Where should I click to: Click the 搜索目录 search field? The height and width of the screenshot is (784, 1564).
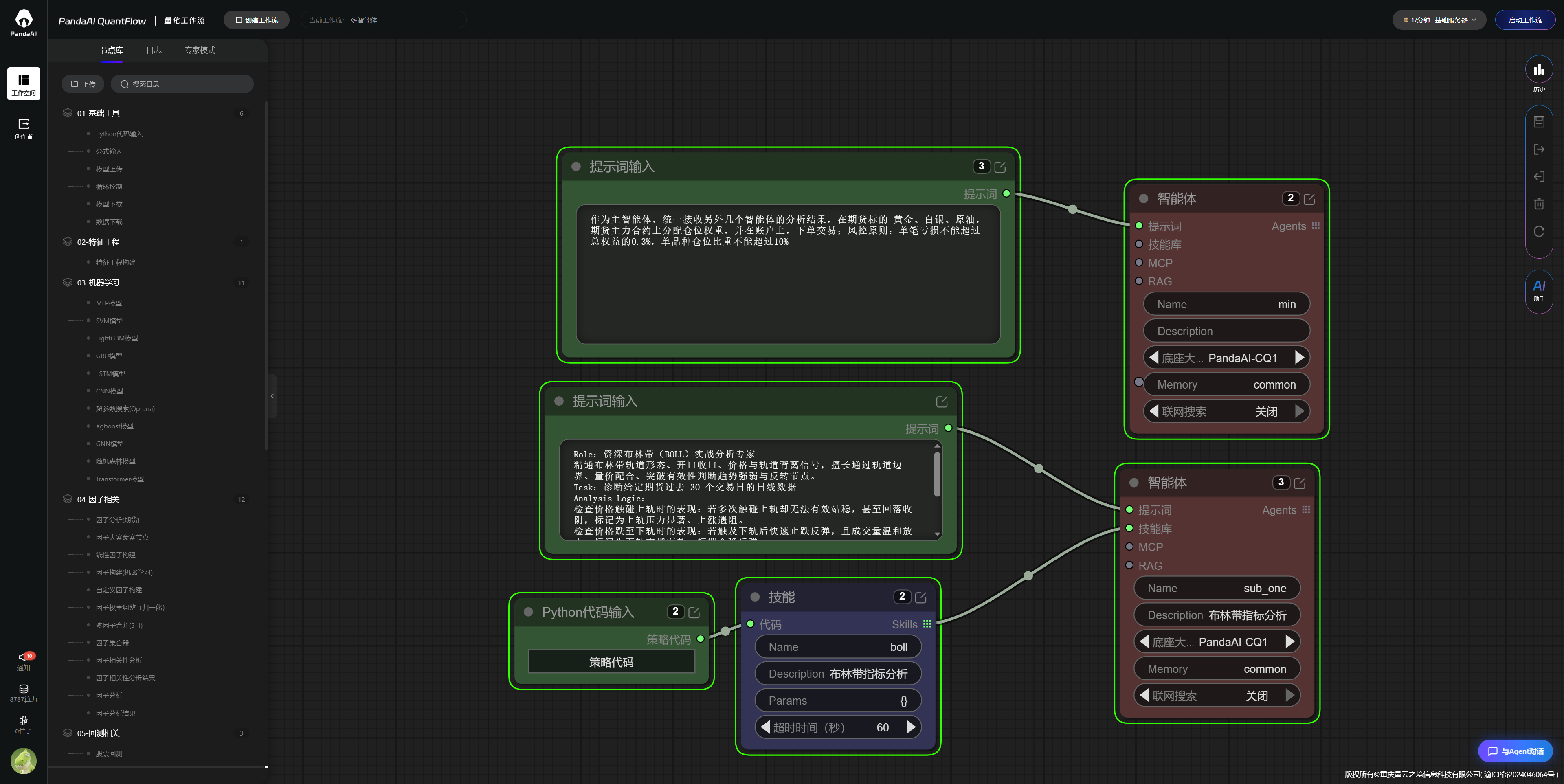[x=182, y=84]
